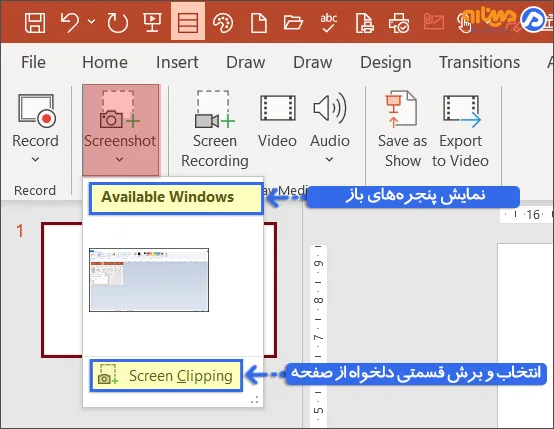The image size is (554, 429).
Task: Click the Audio speaker icon
Action: click(x=330, y=108)
